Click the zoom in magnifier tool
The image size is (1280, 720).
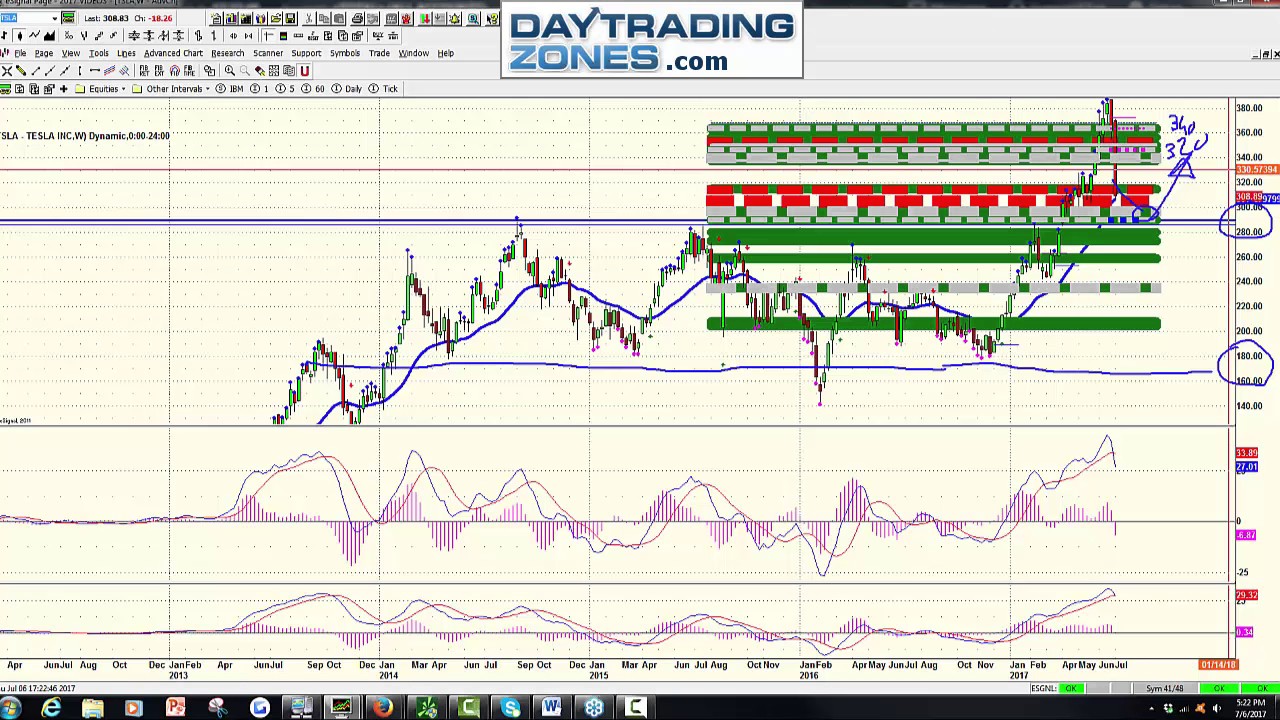(230, 70)
